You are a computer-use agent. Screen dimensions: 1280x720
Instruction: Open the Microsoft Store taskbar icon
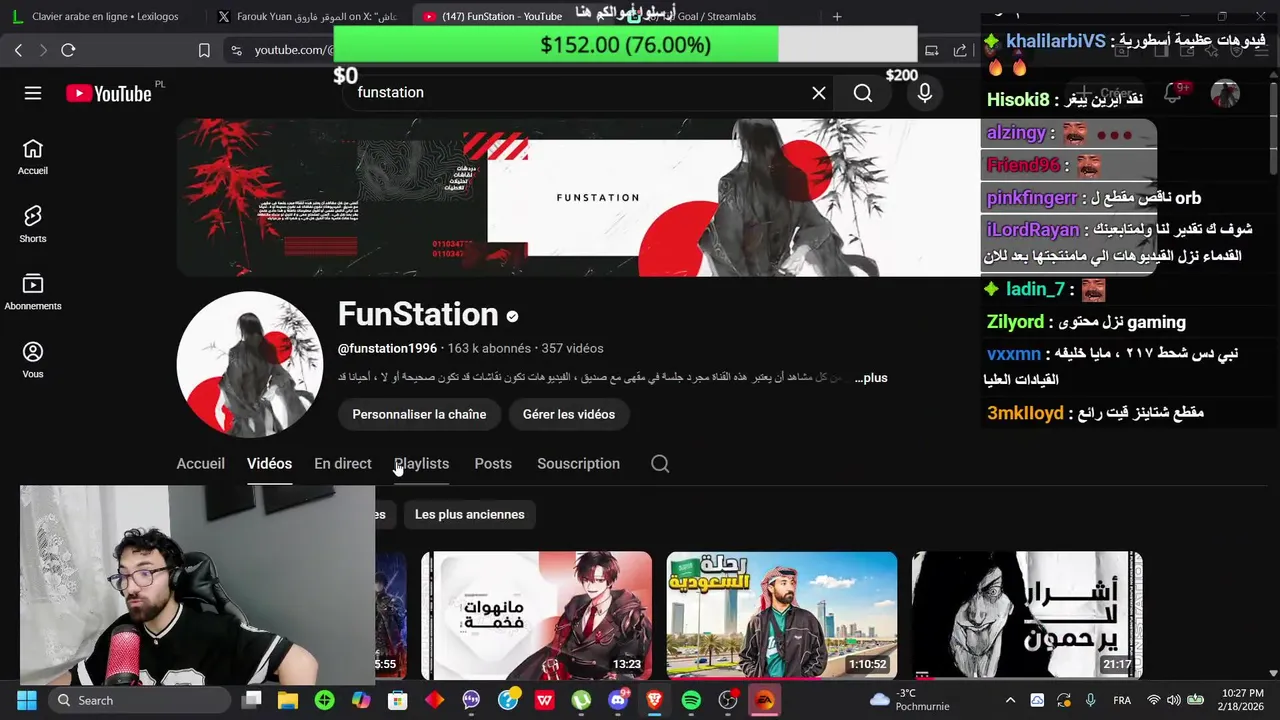(398, 700)
